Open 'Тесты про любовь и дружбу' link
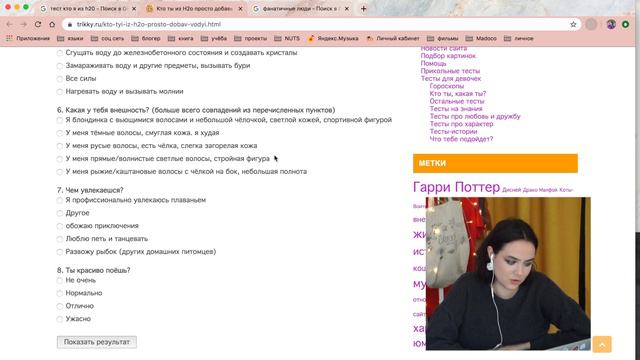The image size is (640, 360). [x=475, y=116]
